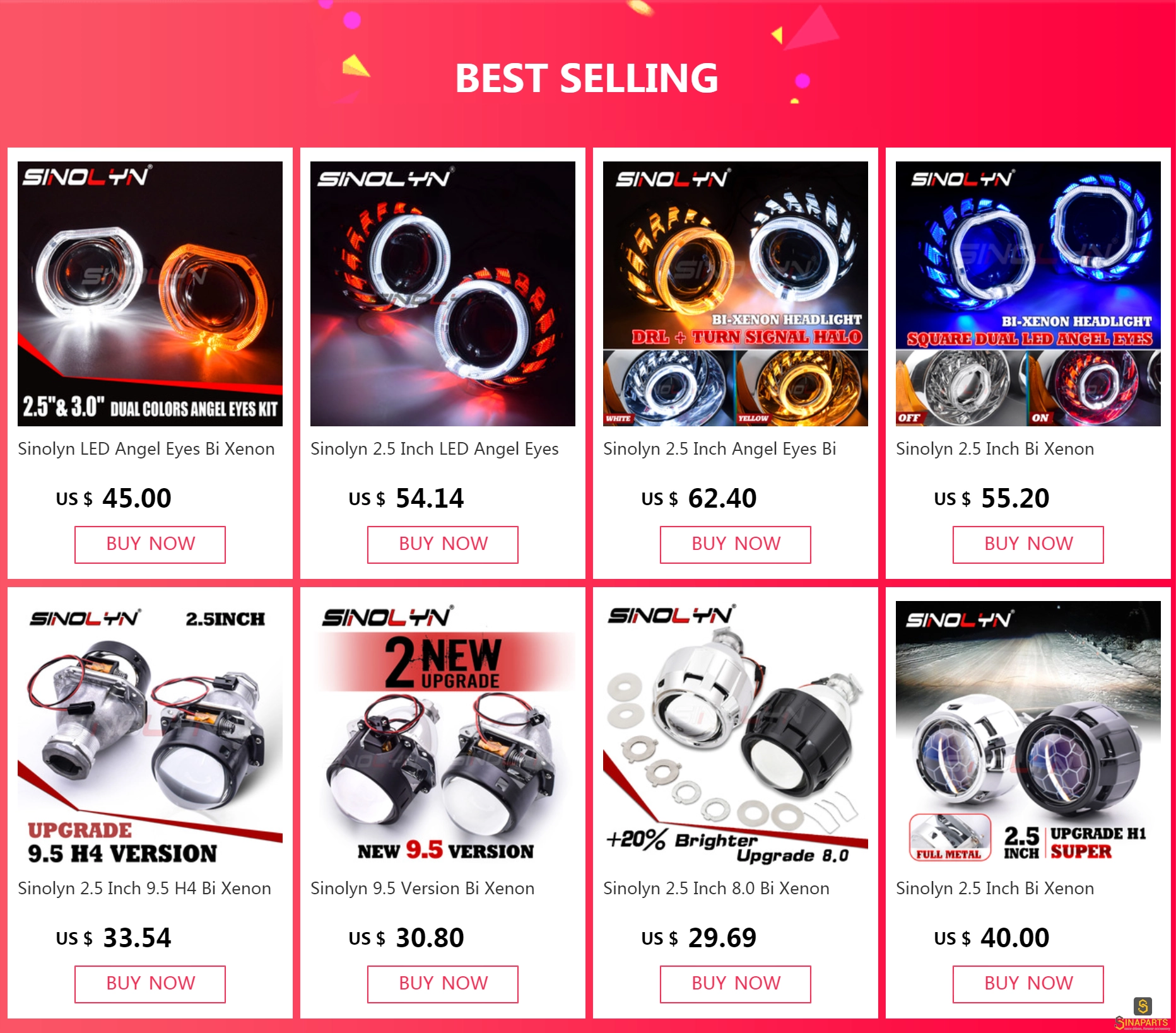Open the 2 New Upgrade 9.5 version image
1176x1033 pixels.
pyautogui.click(x=443, y=733)
